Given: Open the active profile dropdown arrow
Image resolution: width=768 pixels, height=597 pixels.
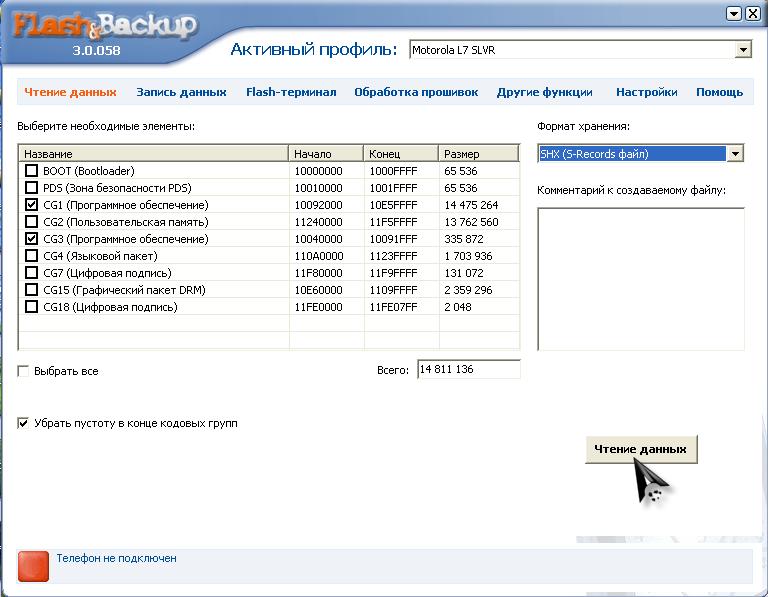Looking at the screenshot, I should (743, 50).
